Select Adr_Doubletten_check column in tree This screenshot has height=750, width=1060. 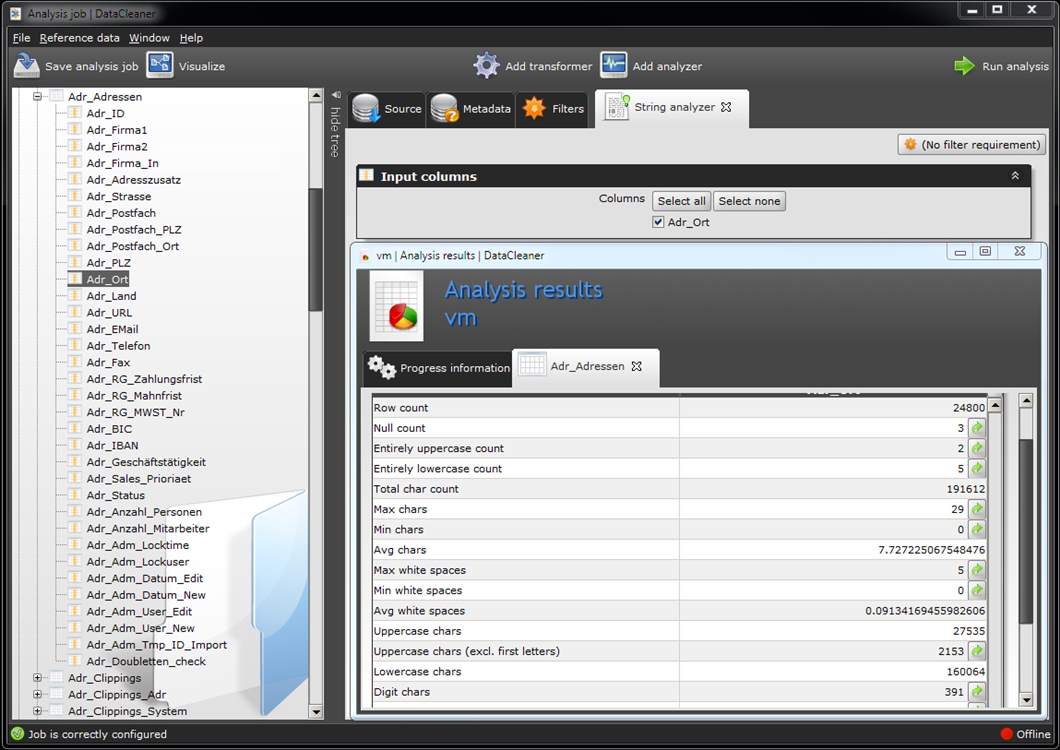click(146, 661)
